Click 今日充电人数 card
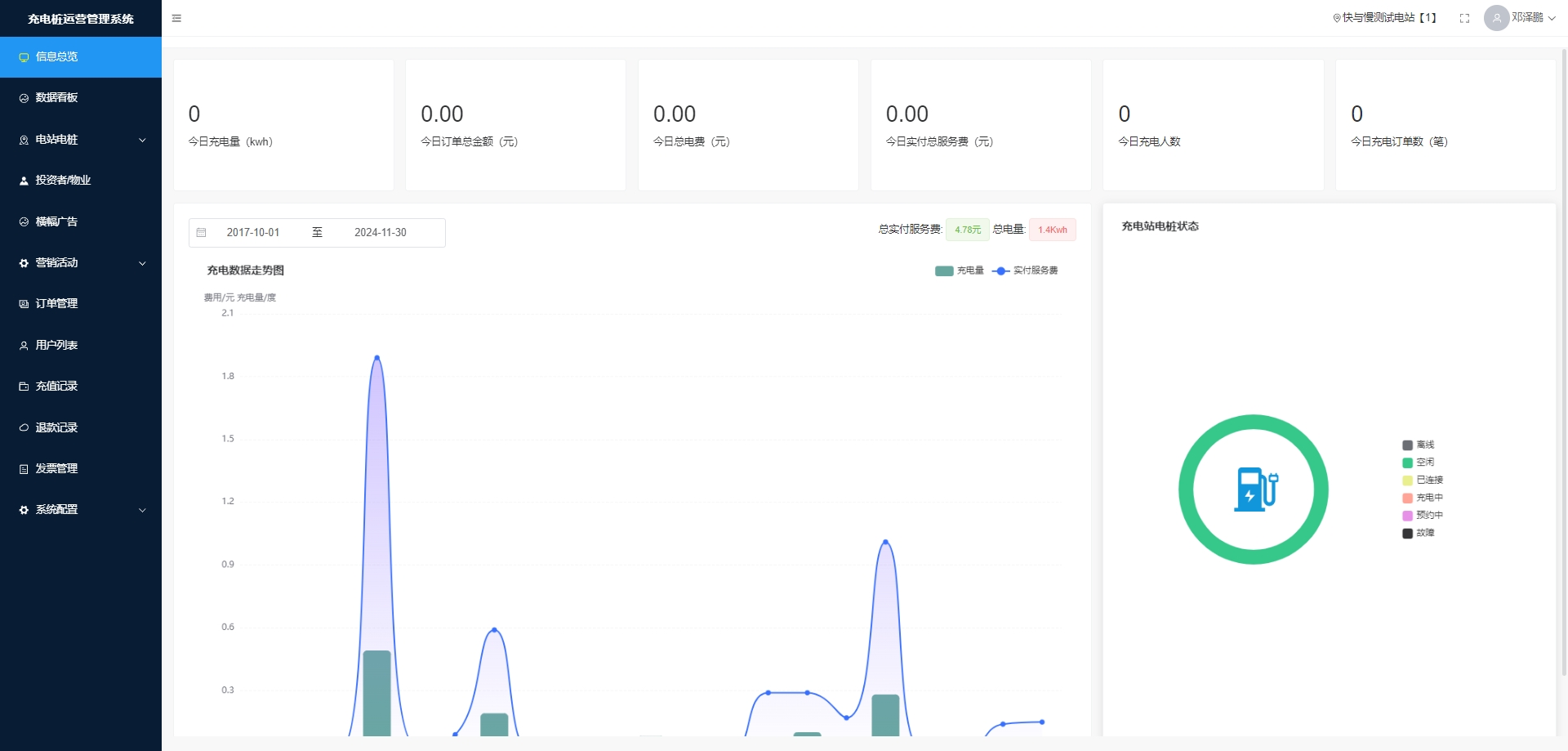Image resolution: width=1568 pixels, height=751 pixels. point(1214,125)
